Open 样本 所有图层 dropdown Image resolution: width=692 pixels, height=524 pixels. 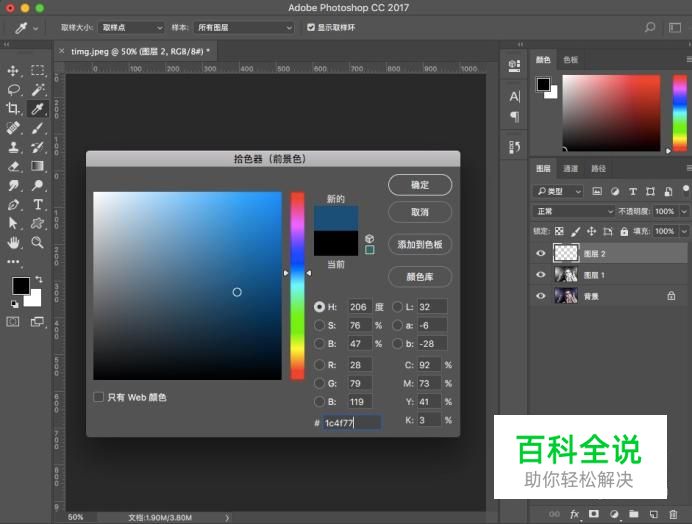(x=244, y=27)
